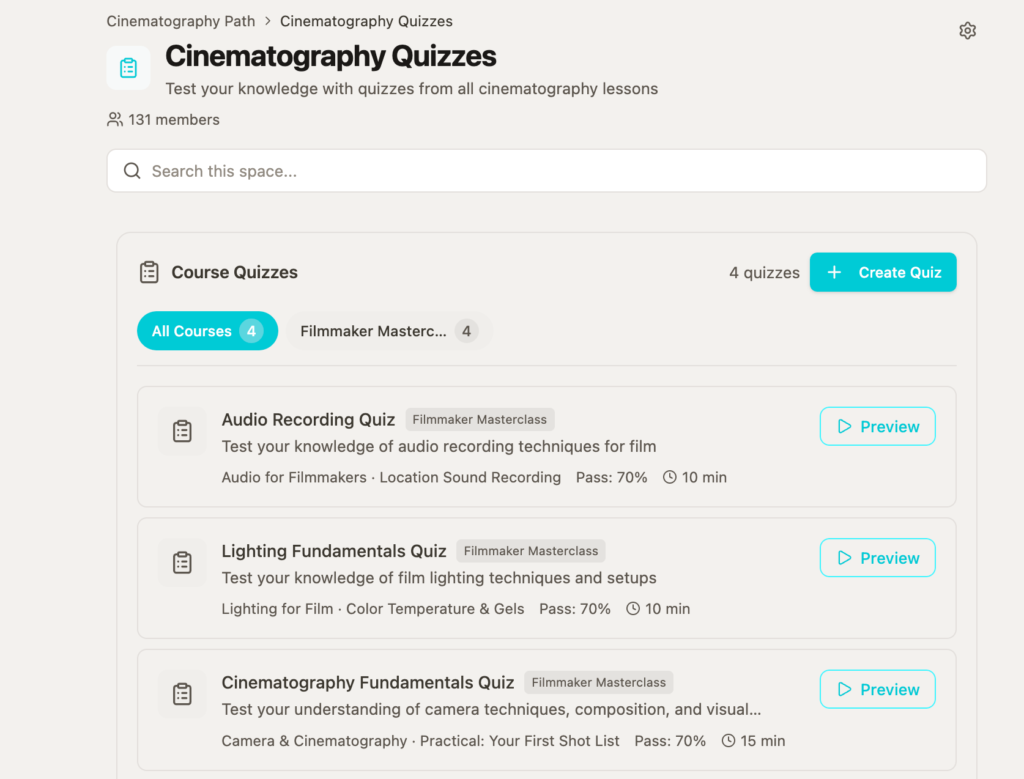Open the Audio Recording Quiz title

point(308,420)
